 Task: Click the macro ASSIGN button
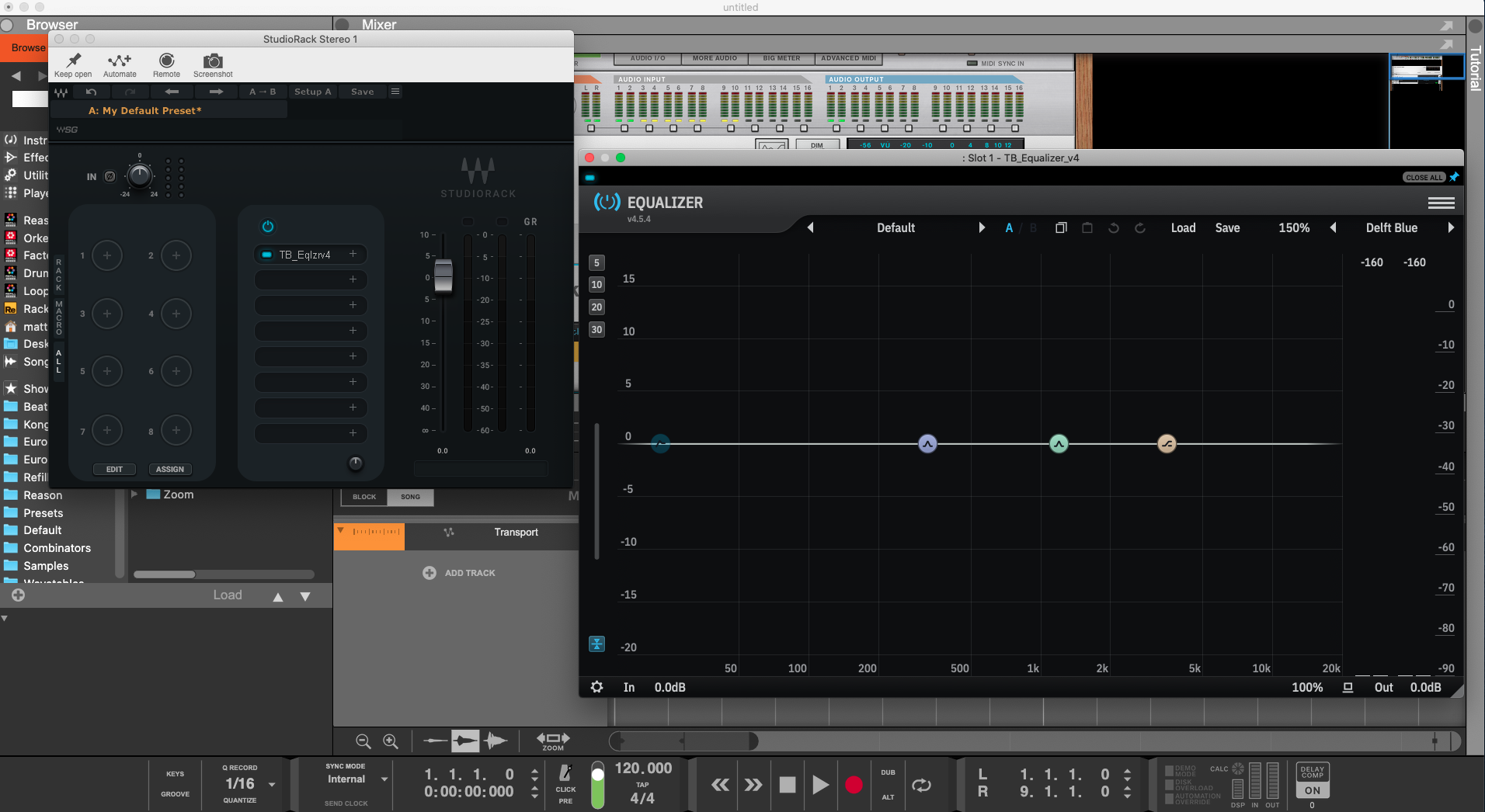[x=169, y=469]
